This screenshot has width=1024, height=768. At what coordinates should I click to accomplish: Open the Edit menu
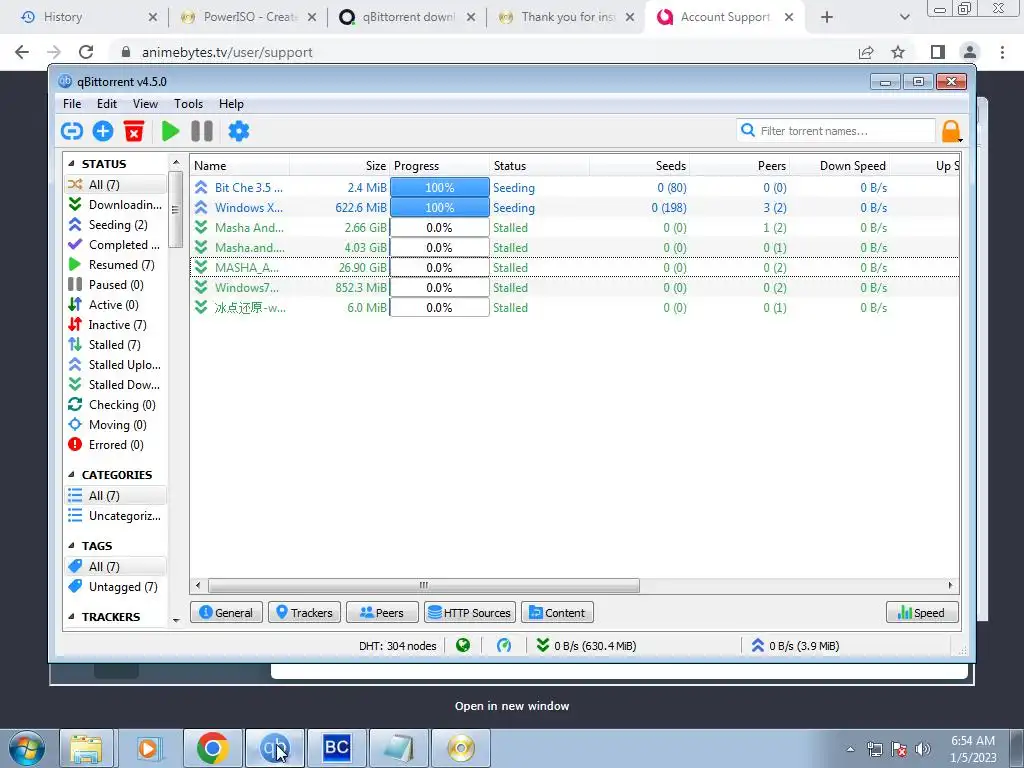(x=106, y=104)
